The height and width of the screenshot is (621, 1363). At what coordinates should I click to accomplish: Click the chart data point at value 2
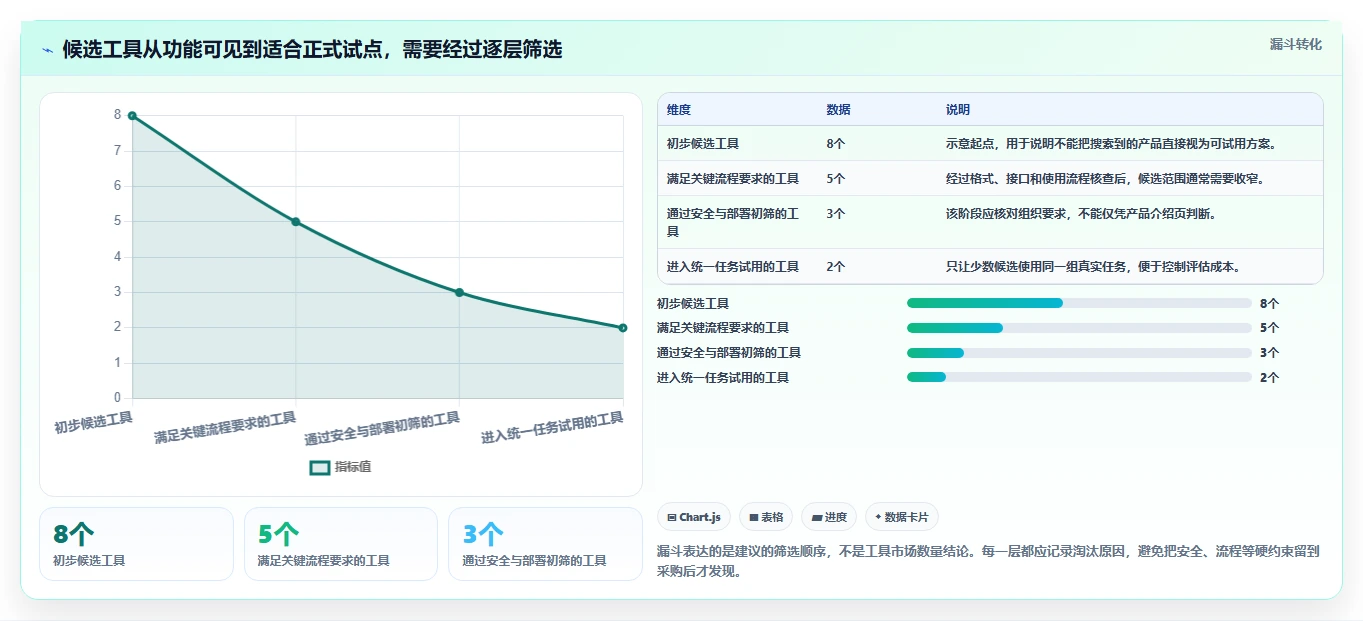pos(623,328)
